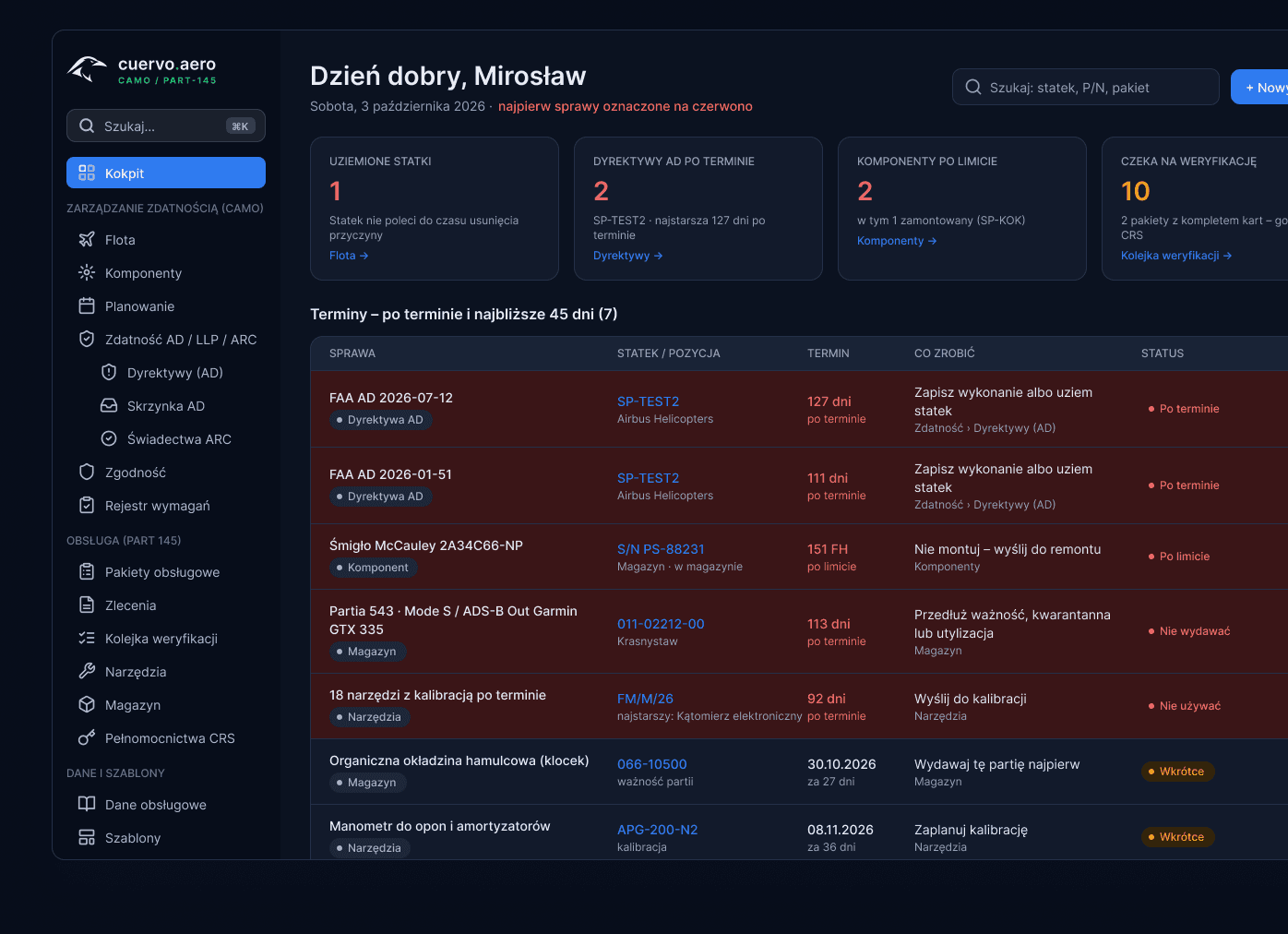The width and height of the screenshot is (1288, 934).
Task: Follow the Dyrektywy arrow link in card
Action: [x=628, y=256]
